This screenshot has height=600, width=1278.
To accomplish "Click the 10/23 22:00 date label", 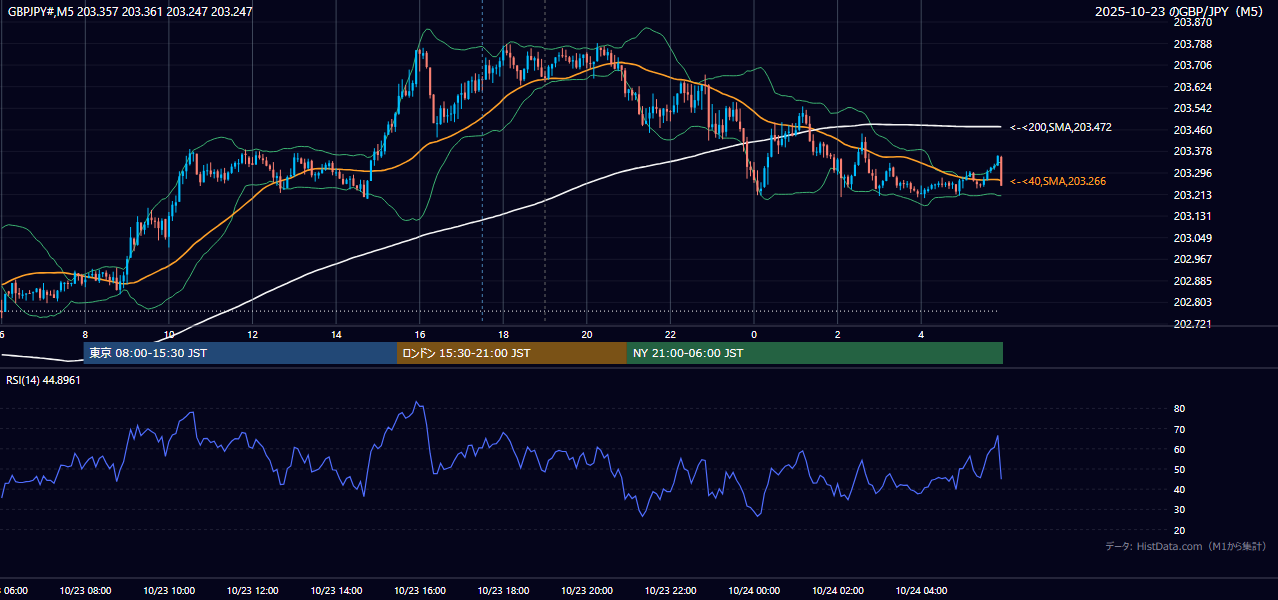I will (670, 591).
